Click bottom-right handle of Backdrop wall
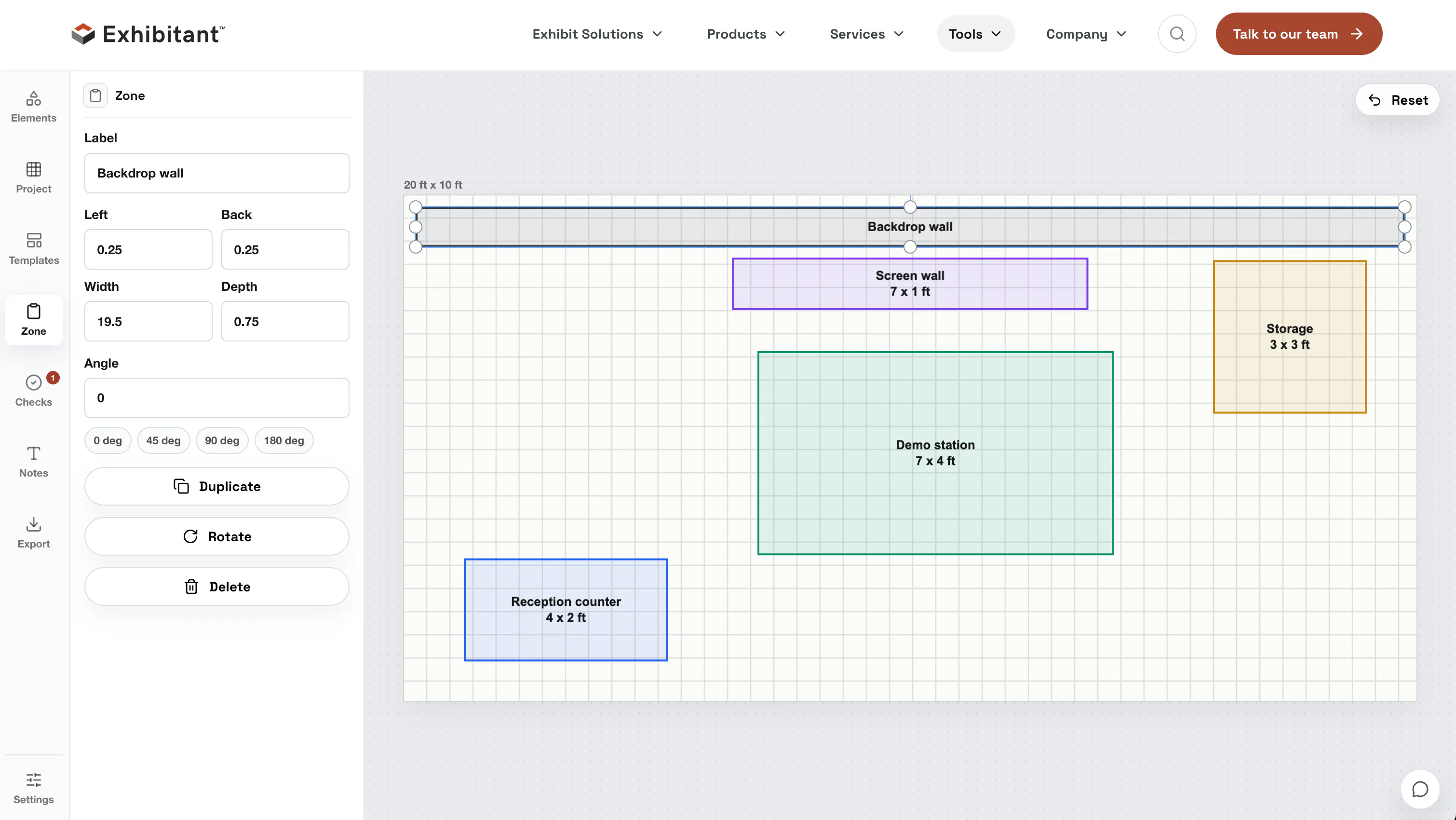The height and width of the screenshot is (820, 1456). 1404,246
